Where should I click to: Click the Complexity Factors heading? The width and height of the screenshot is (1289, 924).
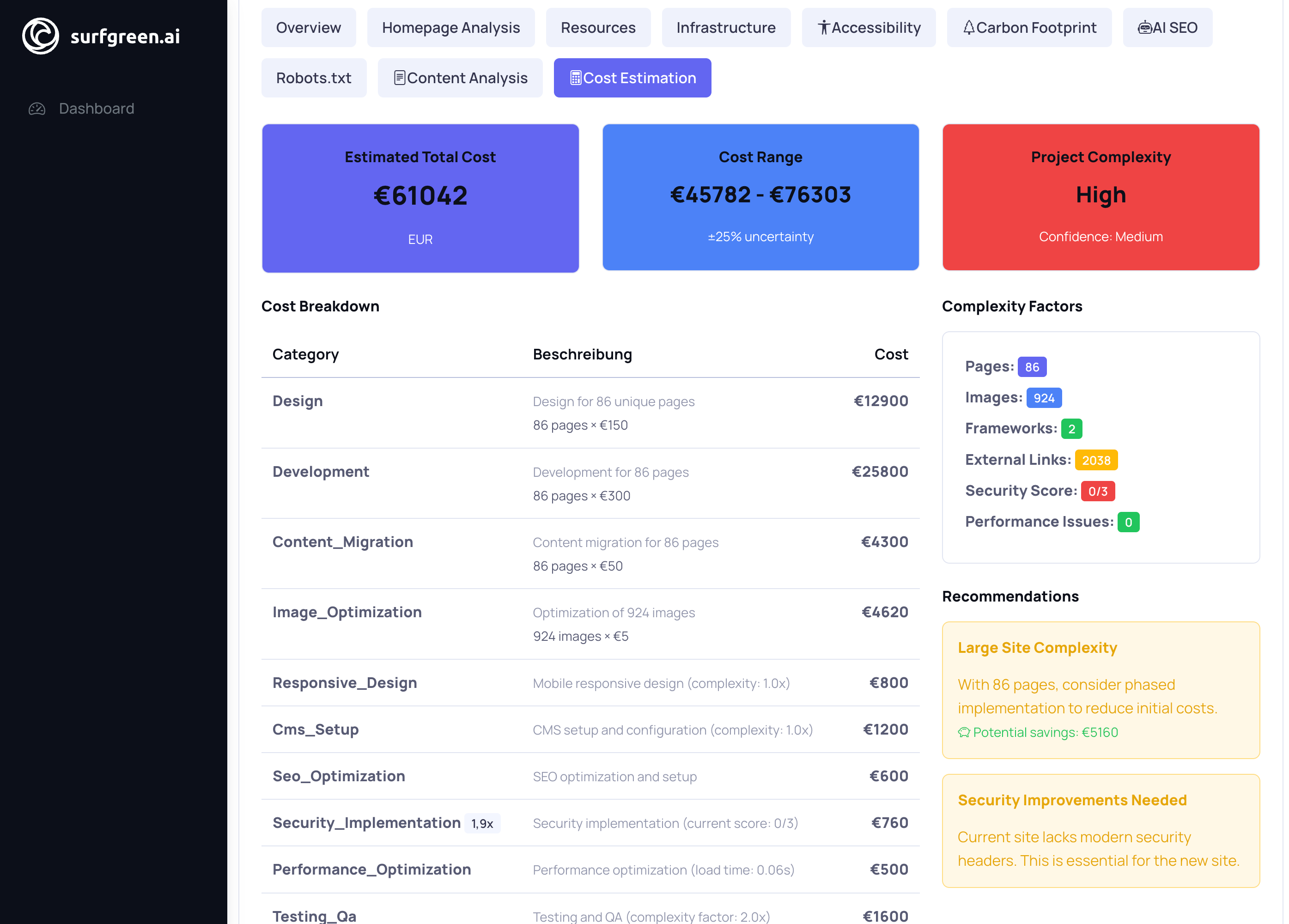[x=1012, y=306]
